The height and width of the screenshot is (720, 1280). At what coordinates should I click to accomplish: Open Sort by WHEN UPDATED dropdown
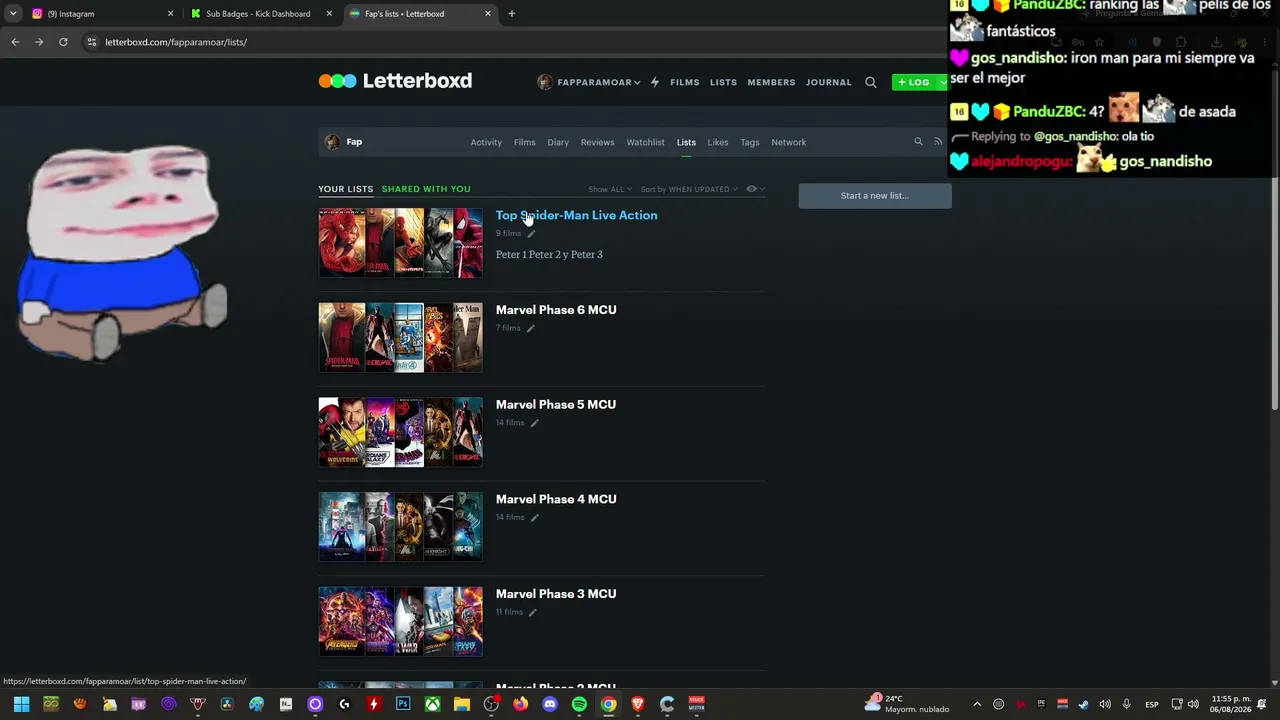tap(690, 189)
